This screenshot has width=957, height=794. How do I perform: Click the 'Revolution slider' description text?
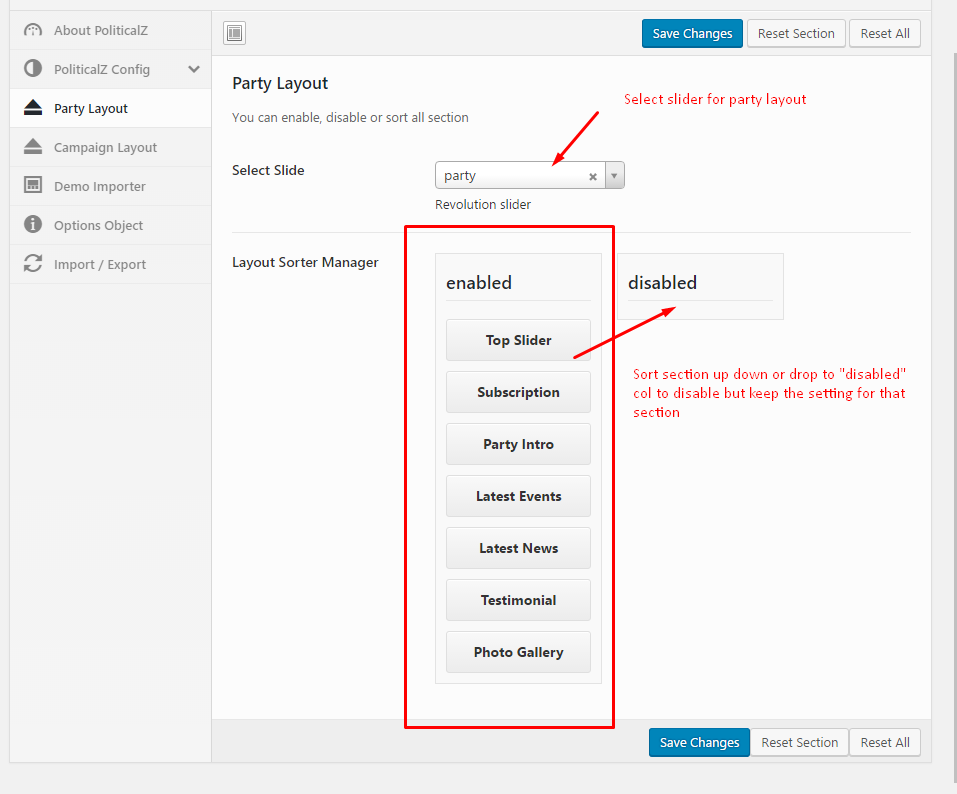pyautogui.click(x=483, y=204)
